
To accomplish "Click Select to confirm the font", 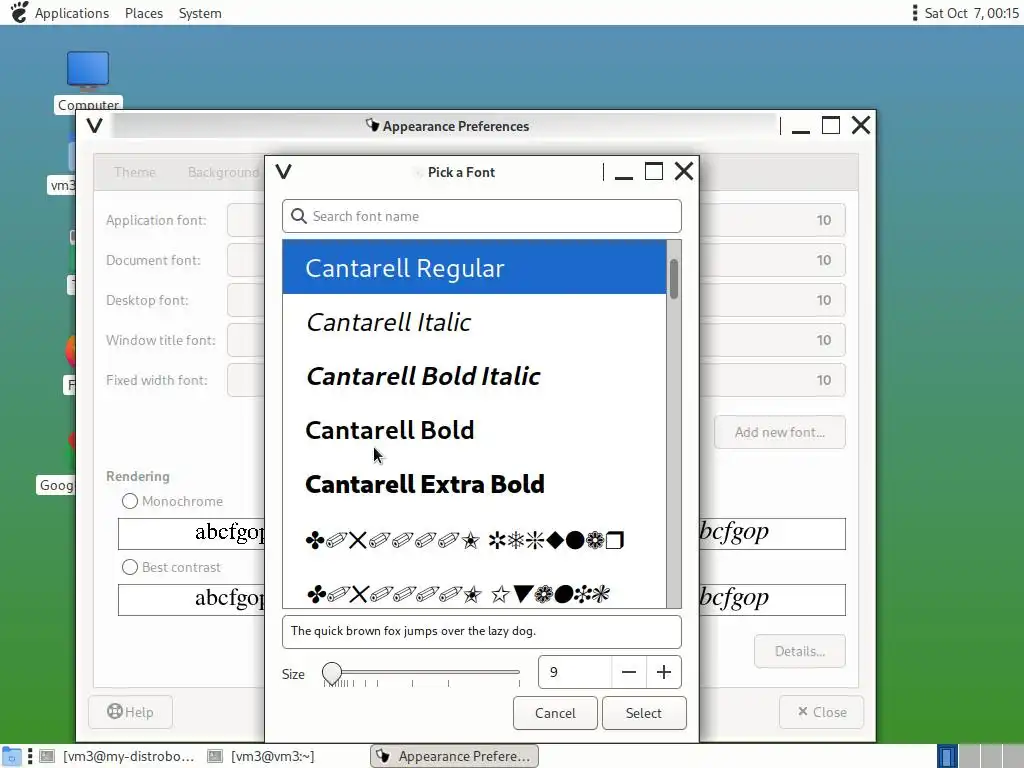I will click(644, 713).
